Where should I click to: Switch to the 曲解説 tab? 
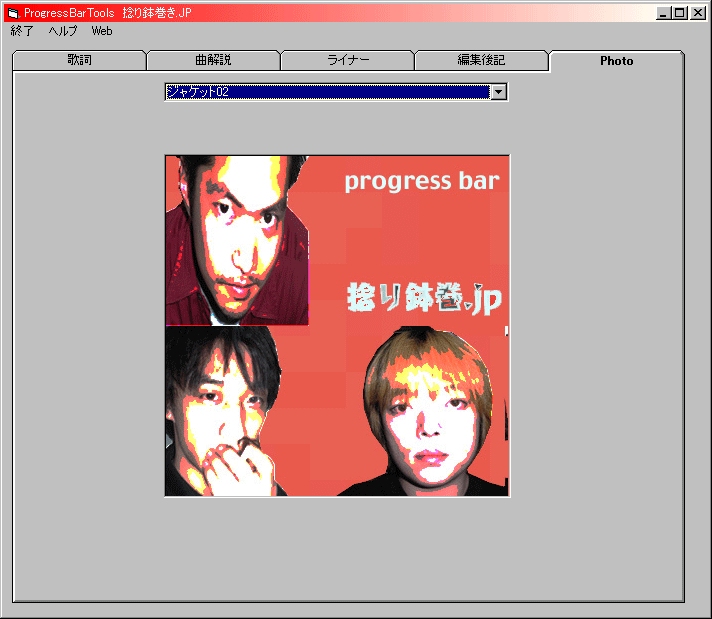click(x=213, y=60)
